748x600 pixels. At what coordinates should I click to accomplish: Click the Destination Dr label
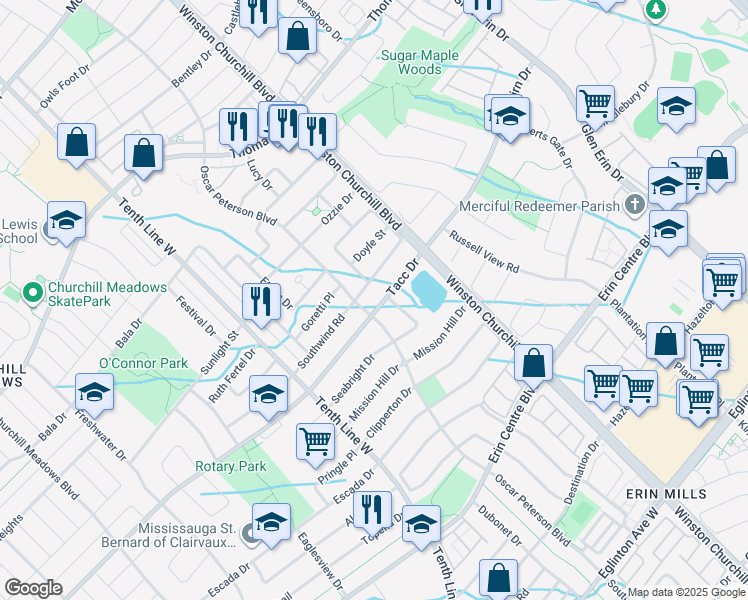point(582,473)
